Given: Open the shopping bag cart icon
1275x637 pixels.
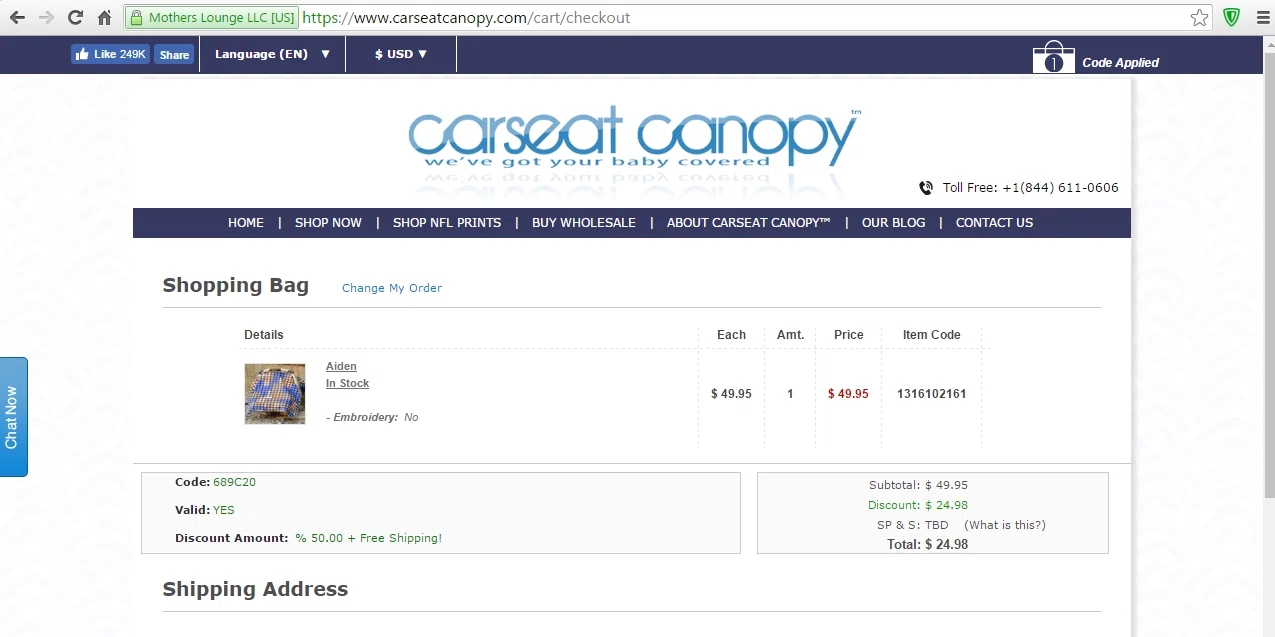Looking at the screenshot, I should [1053, 57].
